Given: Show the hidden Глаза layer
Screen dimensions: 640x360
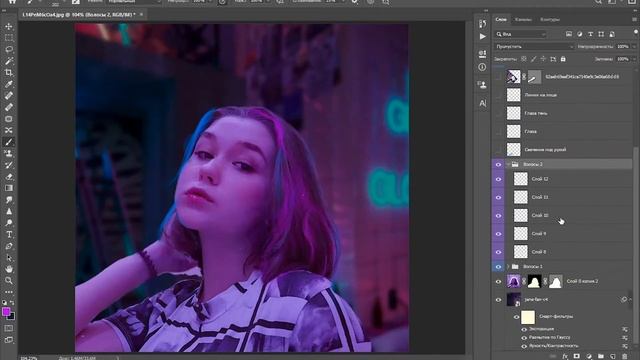Looking at the screenshot, I should 498,131.
